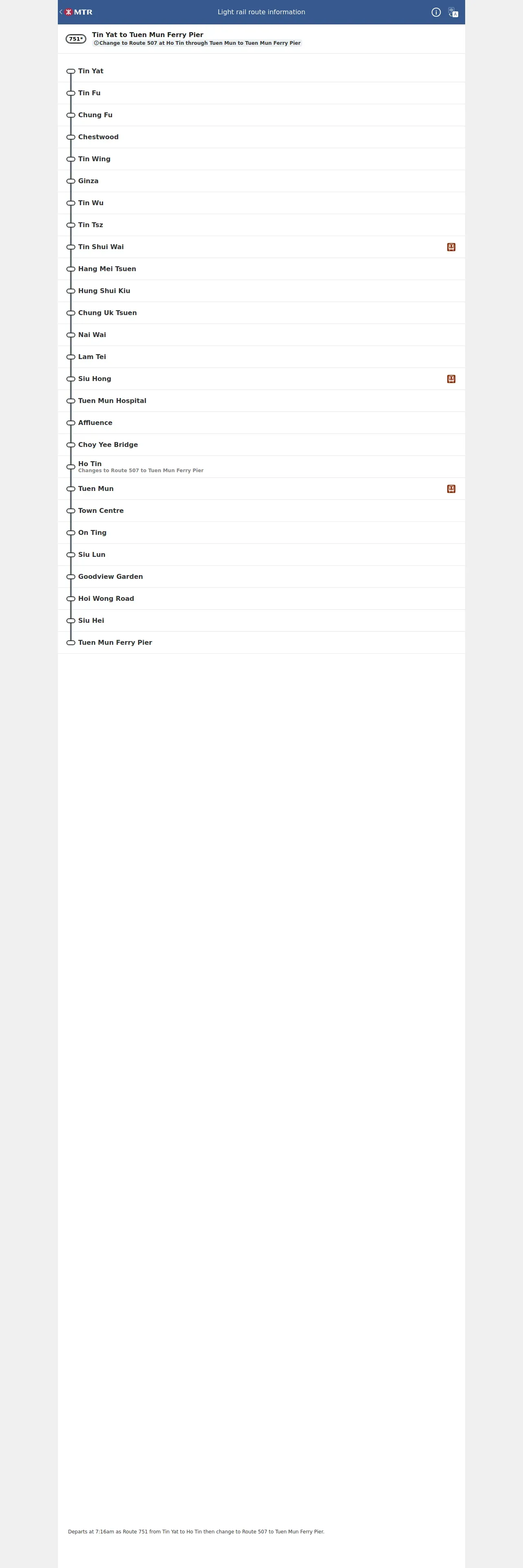Select the Town Centre stop
Image resolution: width=523 pixels, height=1568 pixels.
point(261,511)
